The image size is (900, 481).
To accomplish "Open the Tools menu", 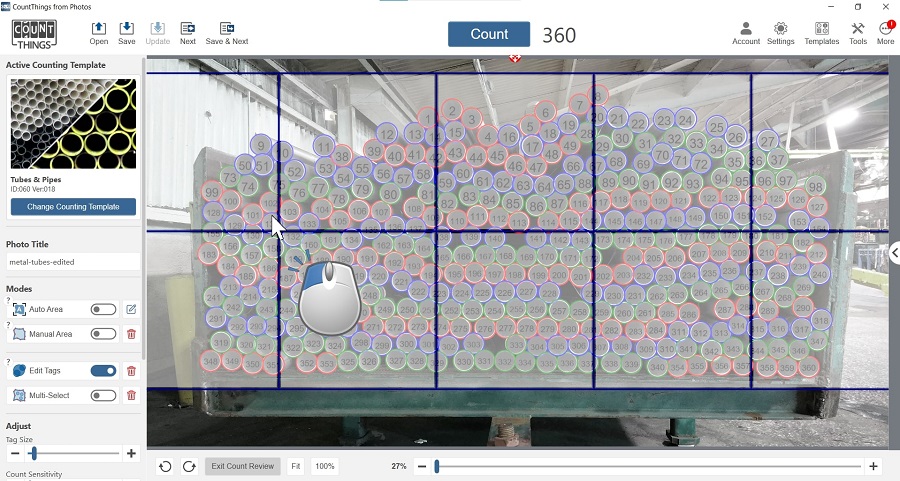I will [x=858, y=29].
